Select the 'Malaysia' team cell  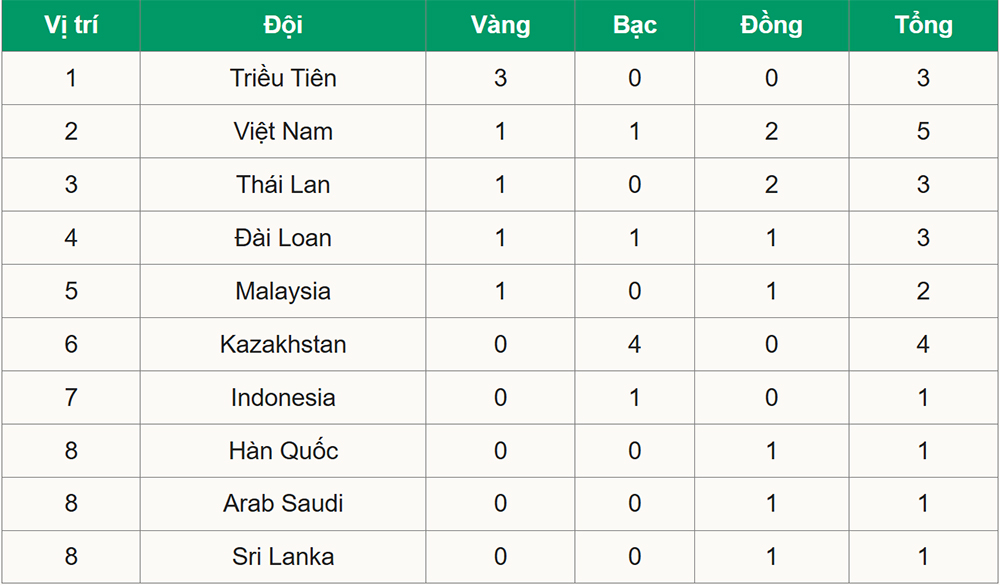click(283, 291)
